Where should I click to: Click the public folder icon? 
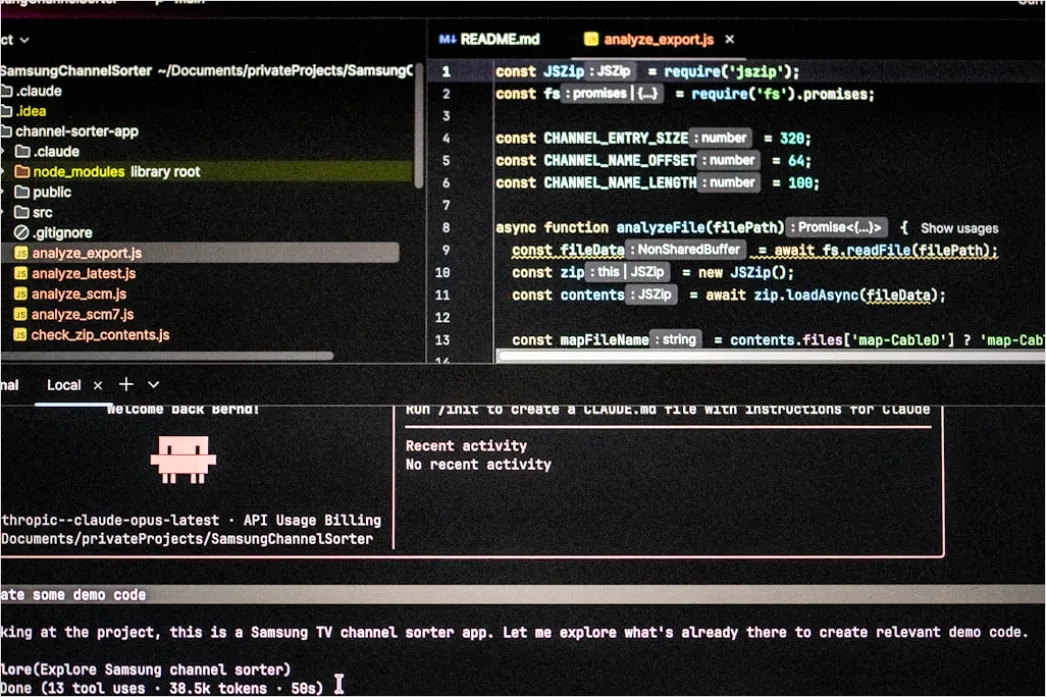[22, 192]
